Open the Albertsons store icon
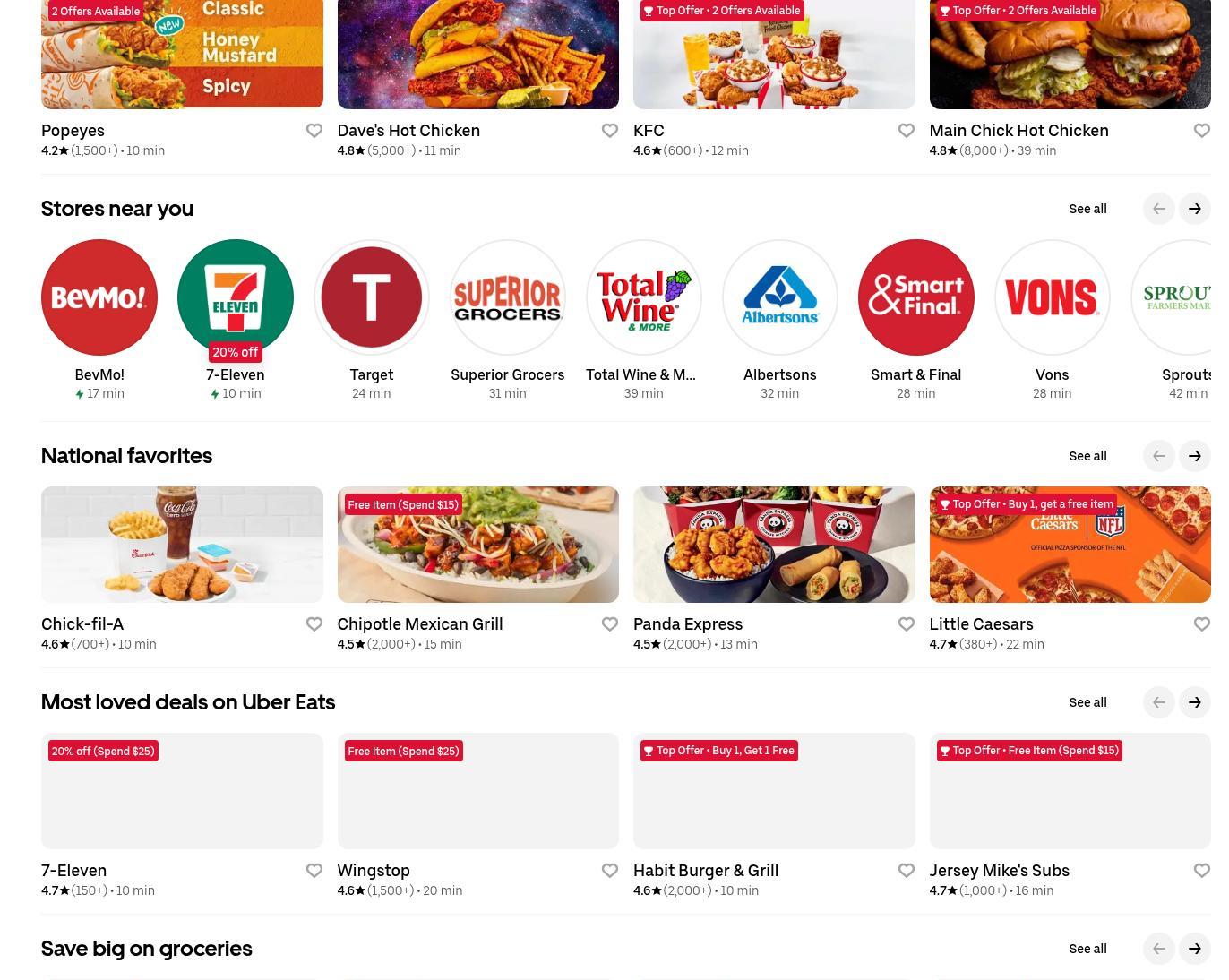 780,297
